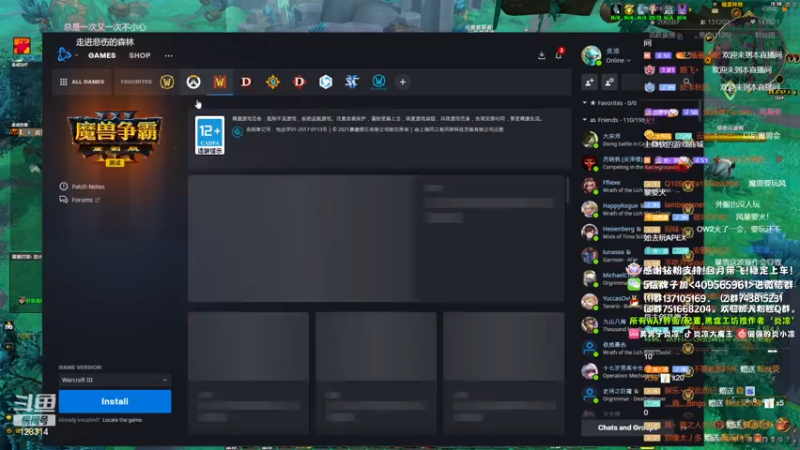This screenshot has height=450, width=800.
Task: Select the StarCraft game icon
Action: click(x=352, y=82)
